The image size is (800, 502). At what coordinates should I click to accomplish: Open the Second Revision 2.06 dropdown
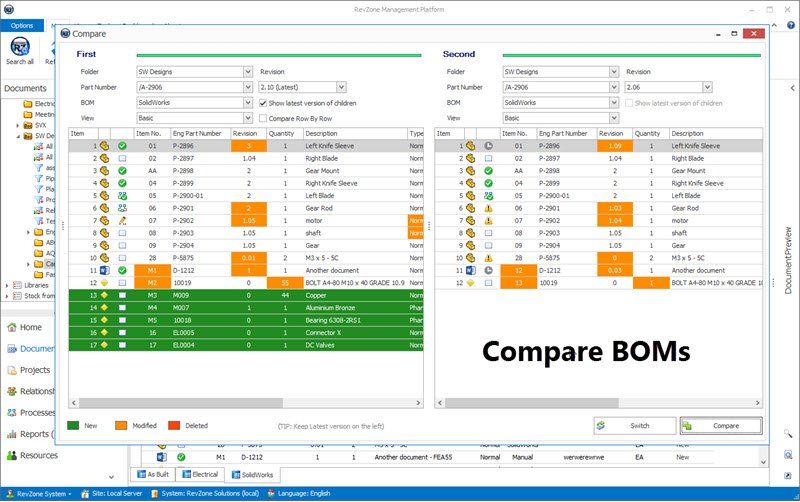707,87
